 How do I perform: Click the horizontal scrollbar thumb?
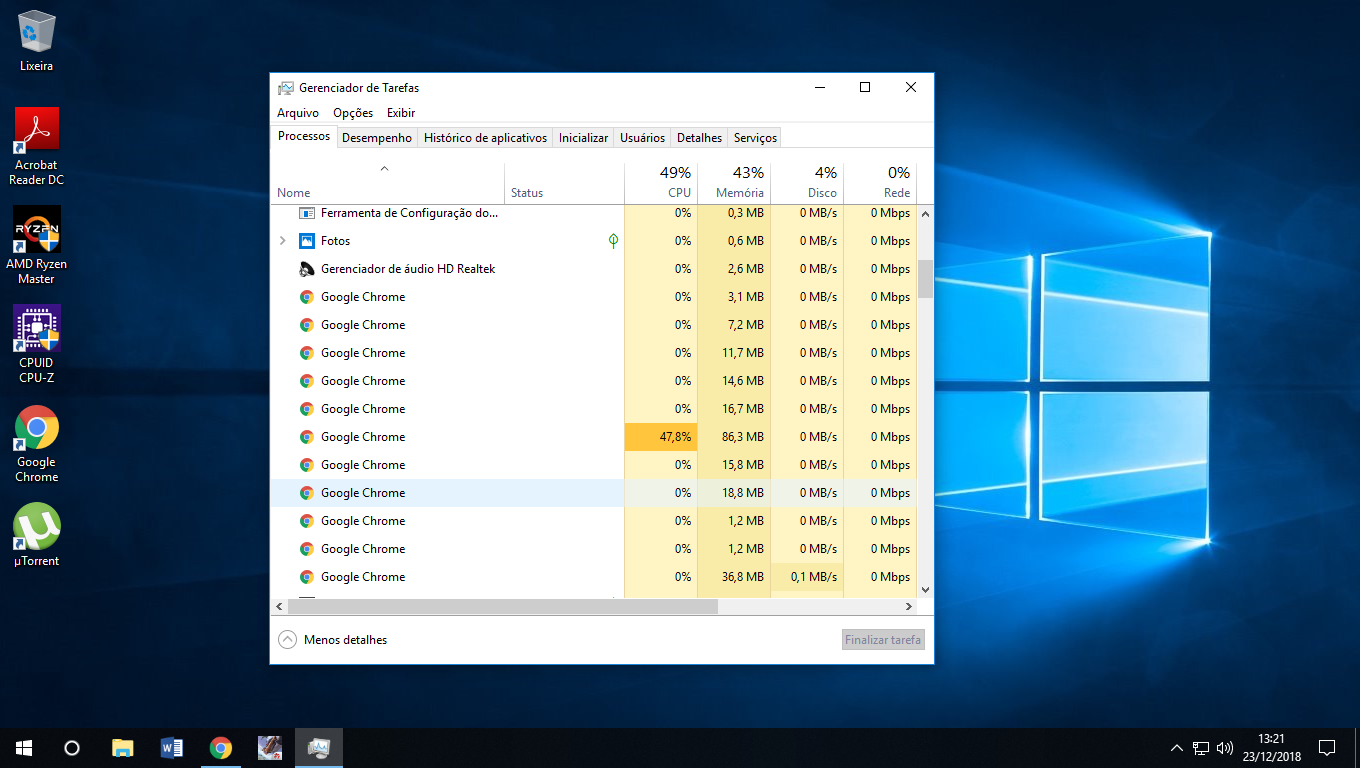[x=503, y=606]
